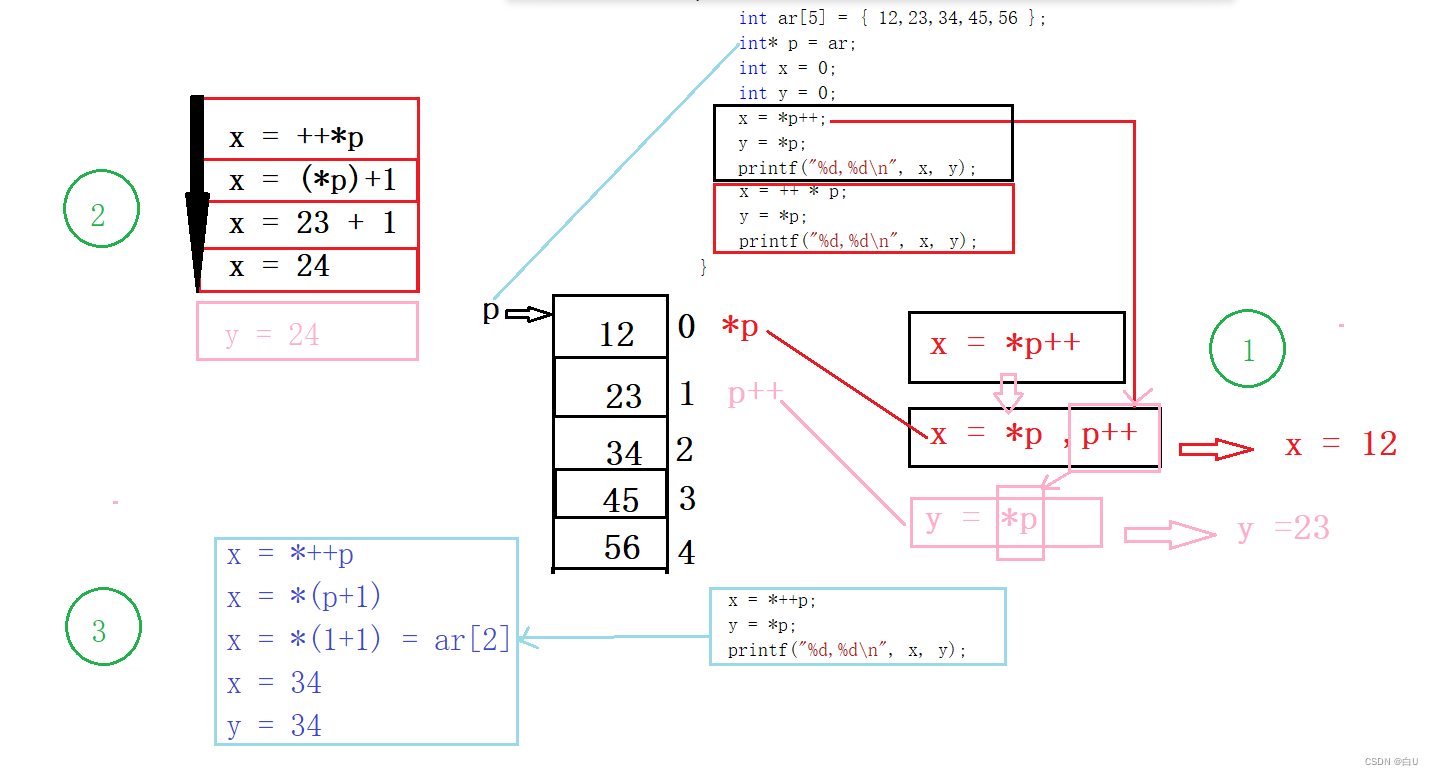1433x775 pixels.
Task: Click the array cell containing 23
Action: (611, 387)
